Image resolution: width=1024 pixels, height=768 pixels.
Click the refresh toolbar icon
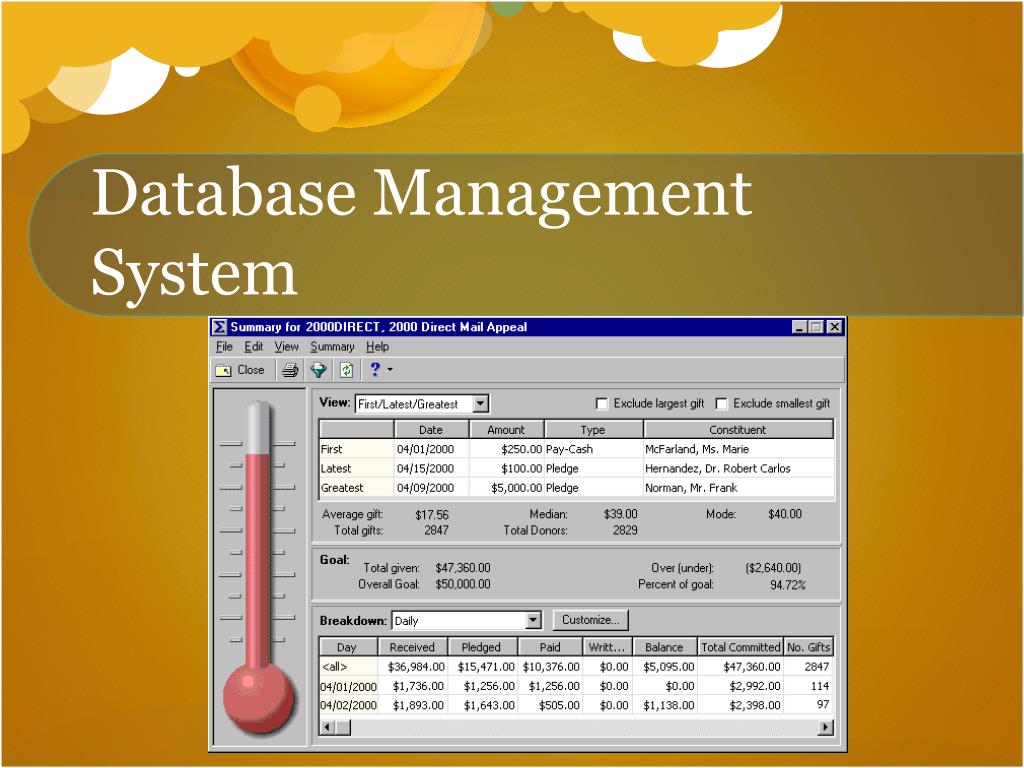346,370
